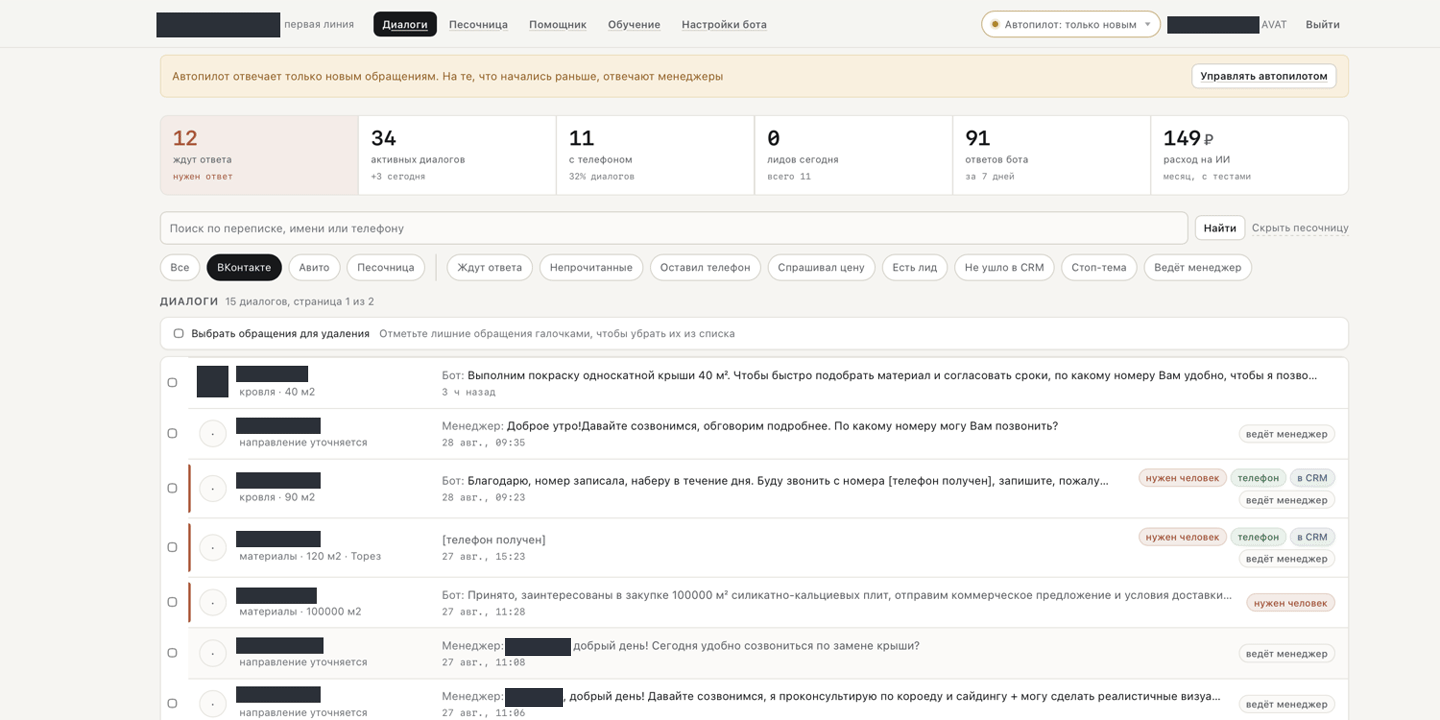Switch to the Помощник tab

pos(558,24)
